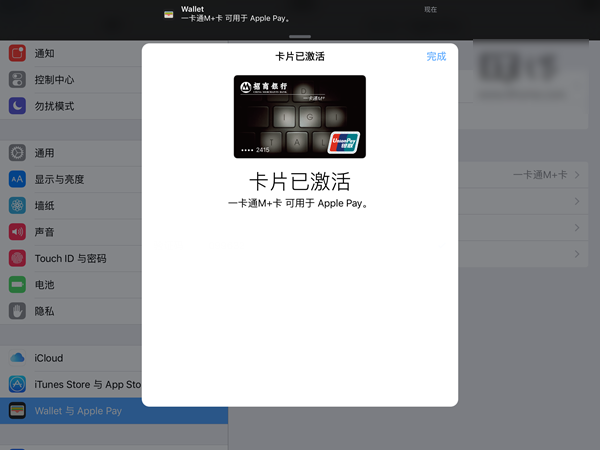
Task: Tap the Wallet icon in notification banner
Action: [169, 15]
